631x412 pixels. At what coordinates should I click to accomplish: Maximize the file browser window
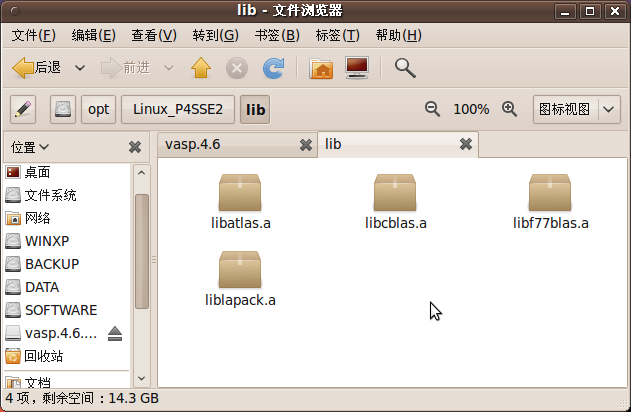click(x=590, y=11)
